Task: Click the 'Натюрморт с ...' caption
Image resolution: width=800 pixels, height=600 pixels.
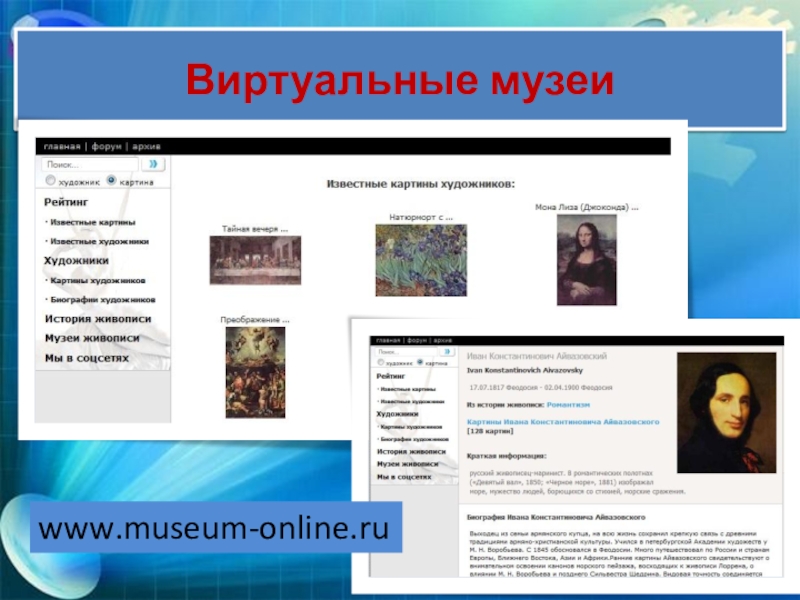Action: click(x=421, y=217)
